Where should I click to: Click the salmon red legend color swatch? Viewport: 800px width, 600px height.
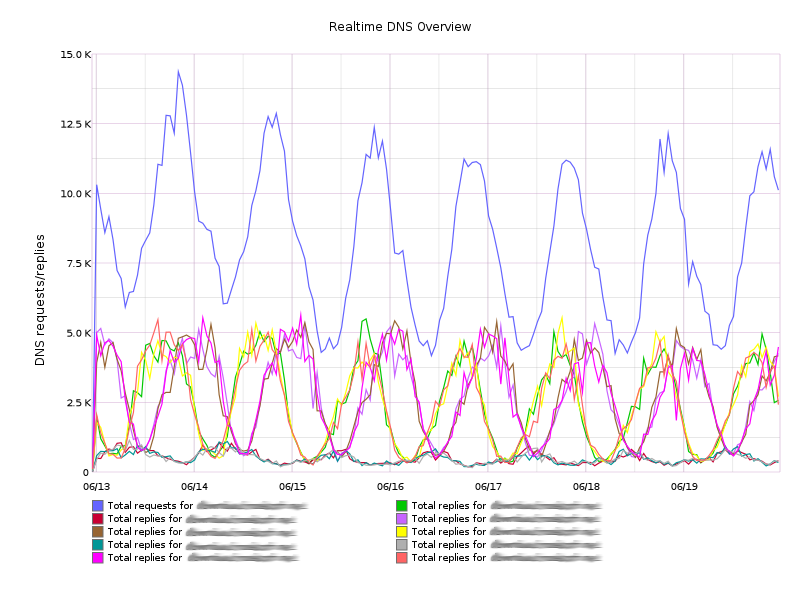pos(402,558)
